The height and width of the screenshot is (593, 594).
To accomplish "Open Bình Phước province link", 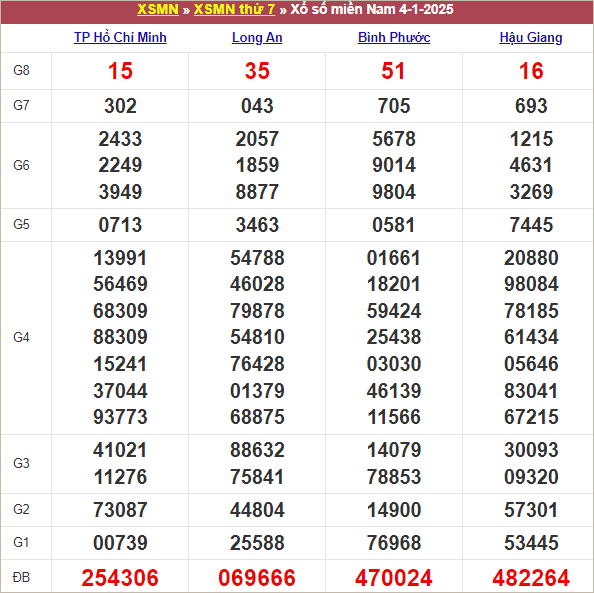I will [x=394, y=38].
